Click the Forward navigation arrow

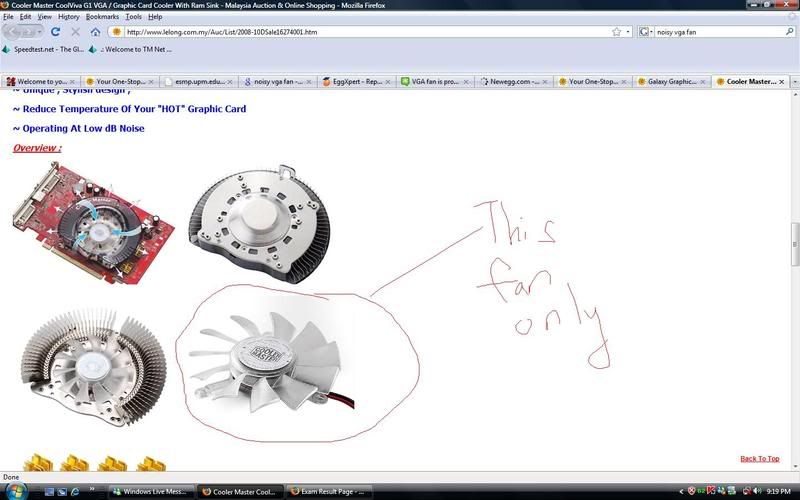pyautogui.click(x=29, y=32)
